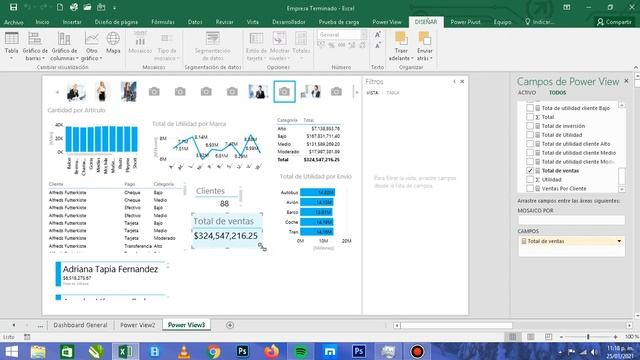640x360 pixels.
Task: Collapse the Filtros pane with the arrow
Action: (x=454, y=82)
